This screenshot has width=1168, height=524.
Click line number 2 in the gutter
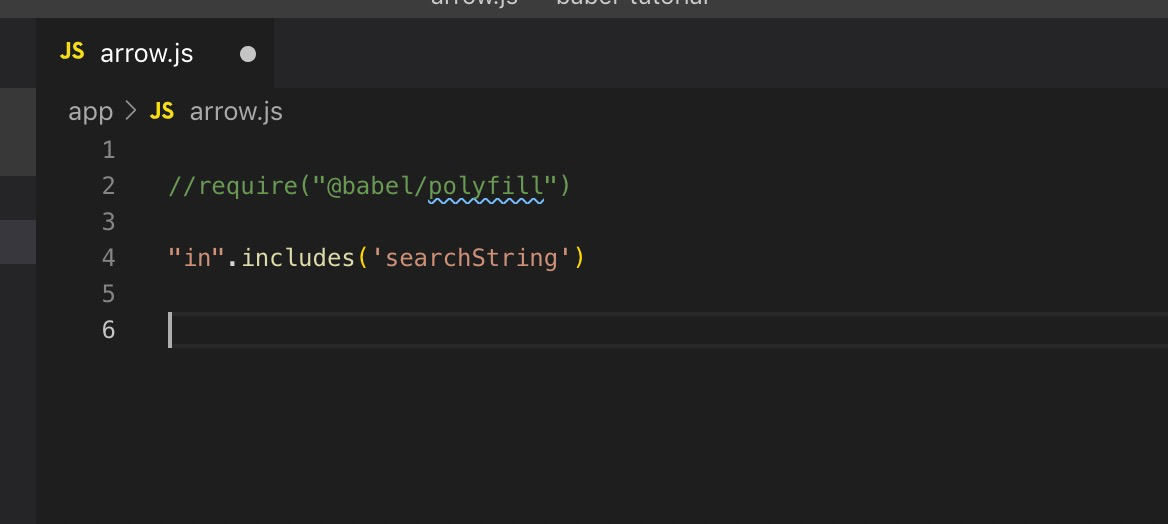point(108,186)
